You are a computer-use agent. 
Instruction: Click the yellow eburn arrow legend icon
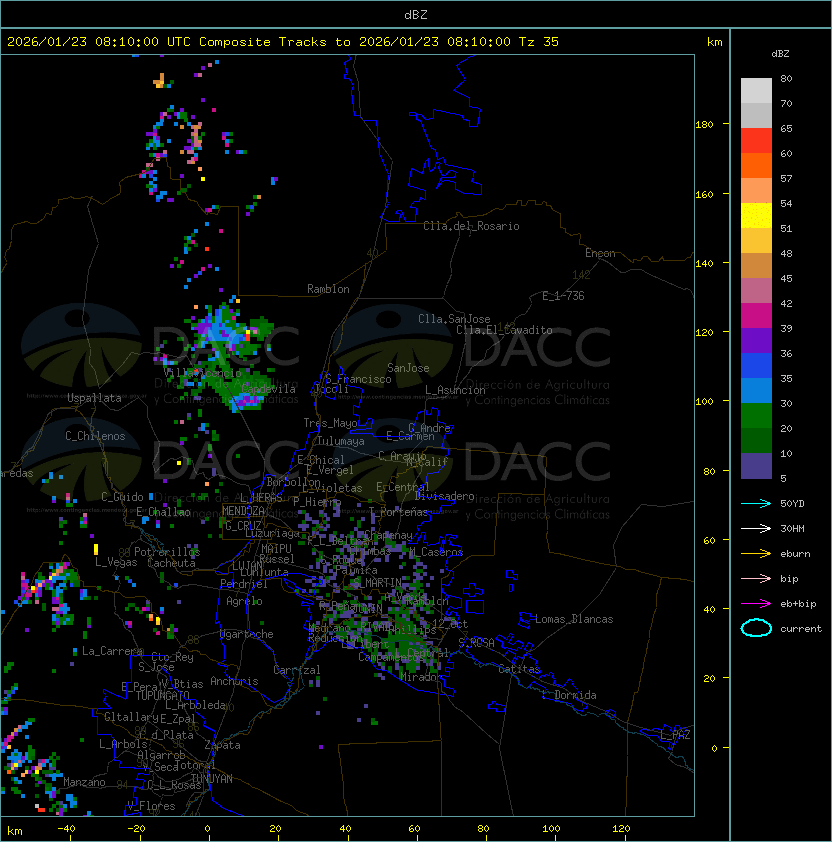coord(756,554)
